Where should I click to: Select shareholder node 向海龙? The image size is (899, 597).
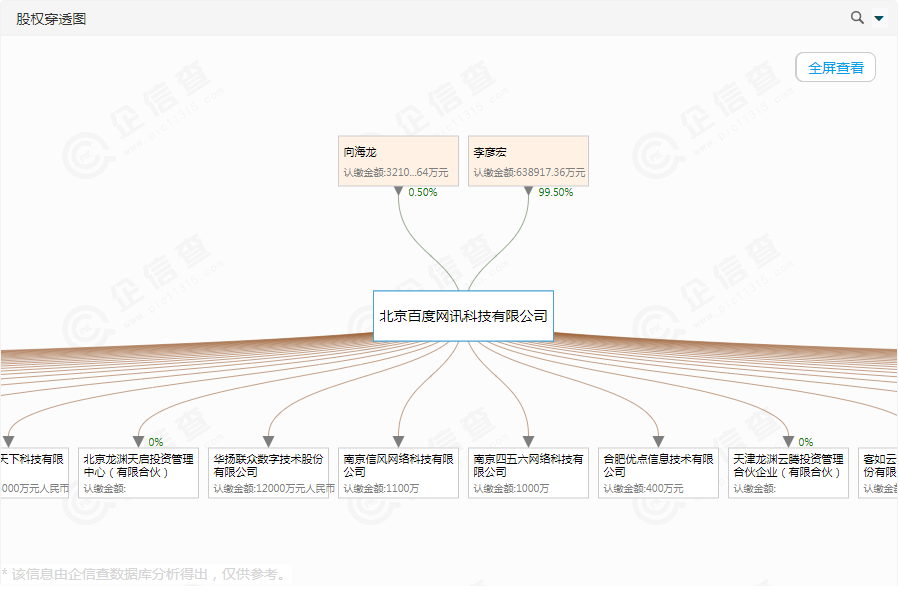coord(398,161)
